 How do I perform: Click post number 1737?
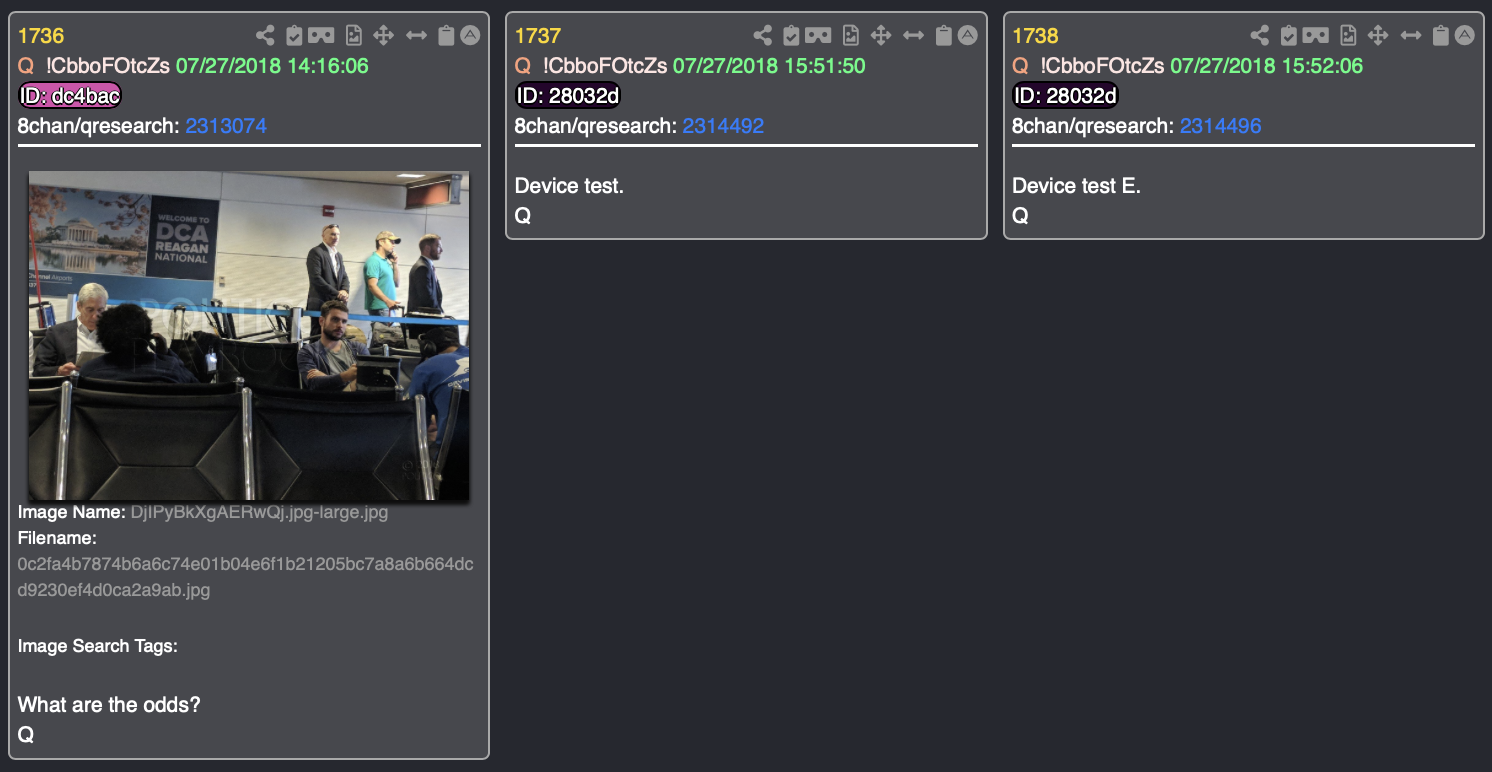pyautogui.click(x=537, y=36)
